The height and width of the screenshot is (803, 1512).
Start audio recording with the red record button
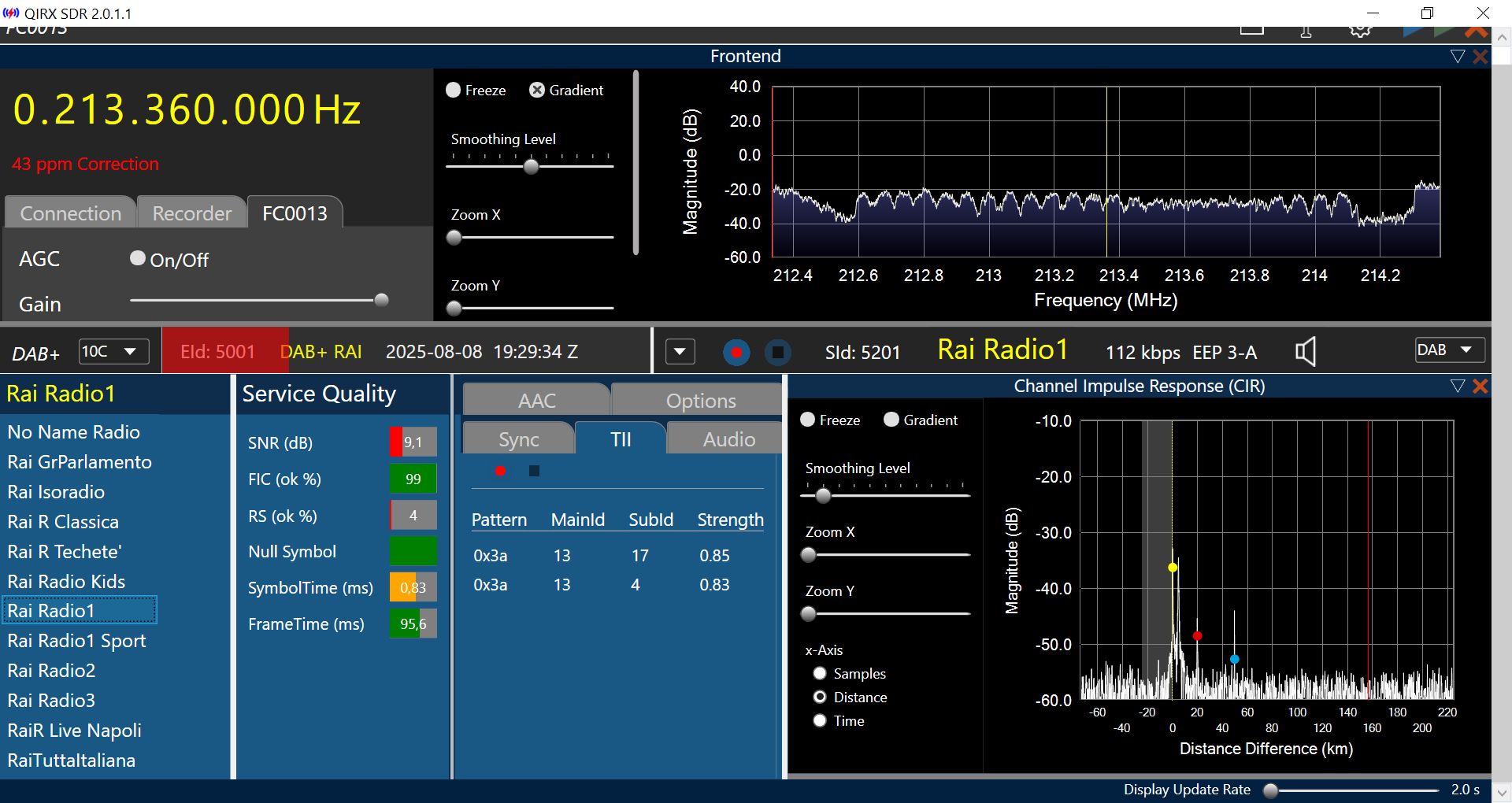click(x=736, y=352)
